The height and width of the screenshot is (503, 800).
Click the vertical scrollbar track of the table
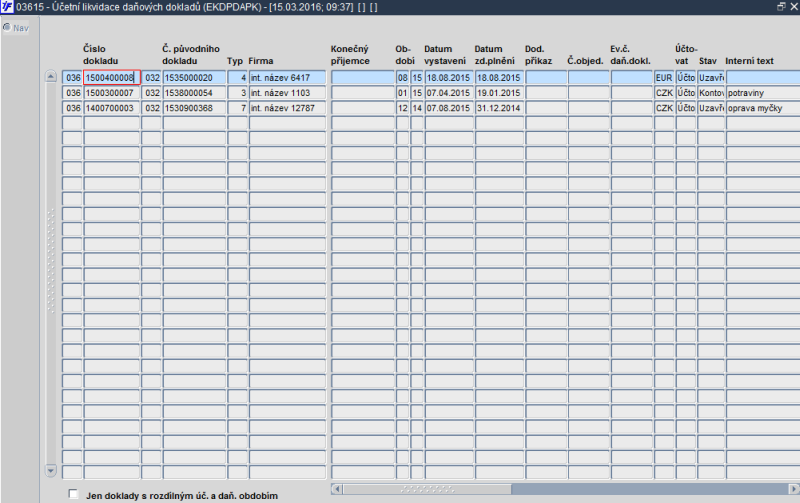51,273
